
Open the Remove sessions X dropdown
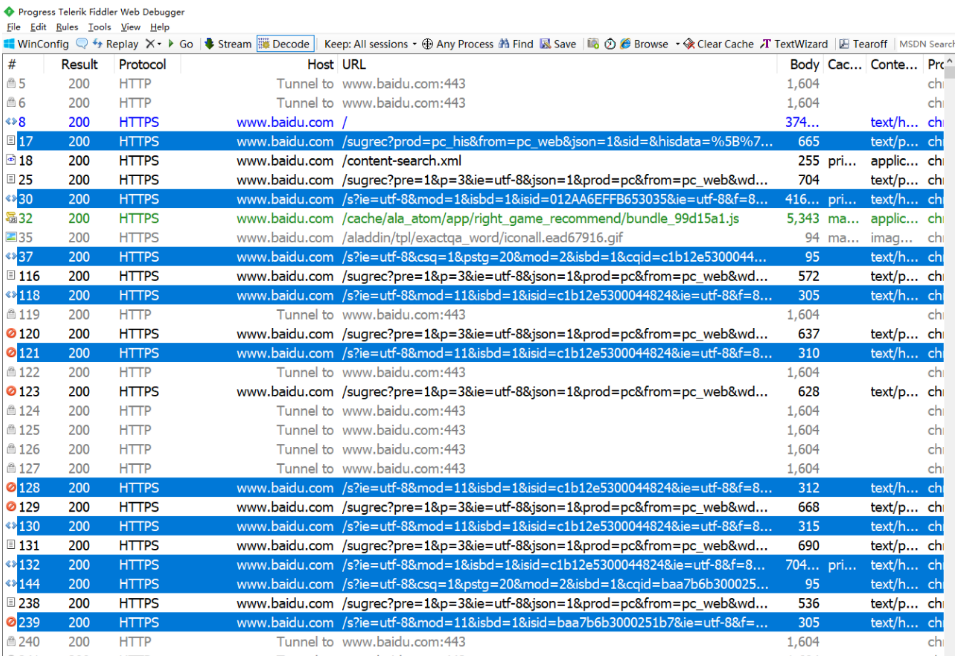coord(153,44)
